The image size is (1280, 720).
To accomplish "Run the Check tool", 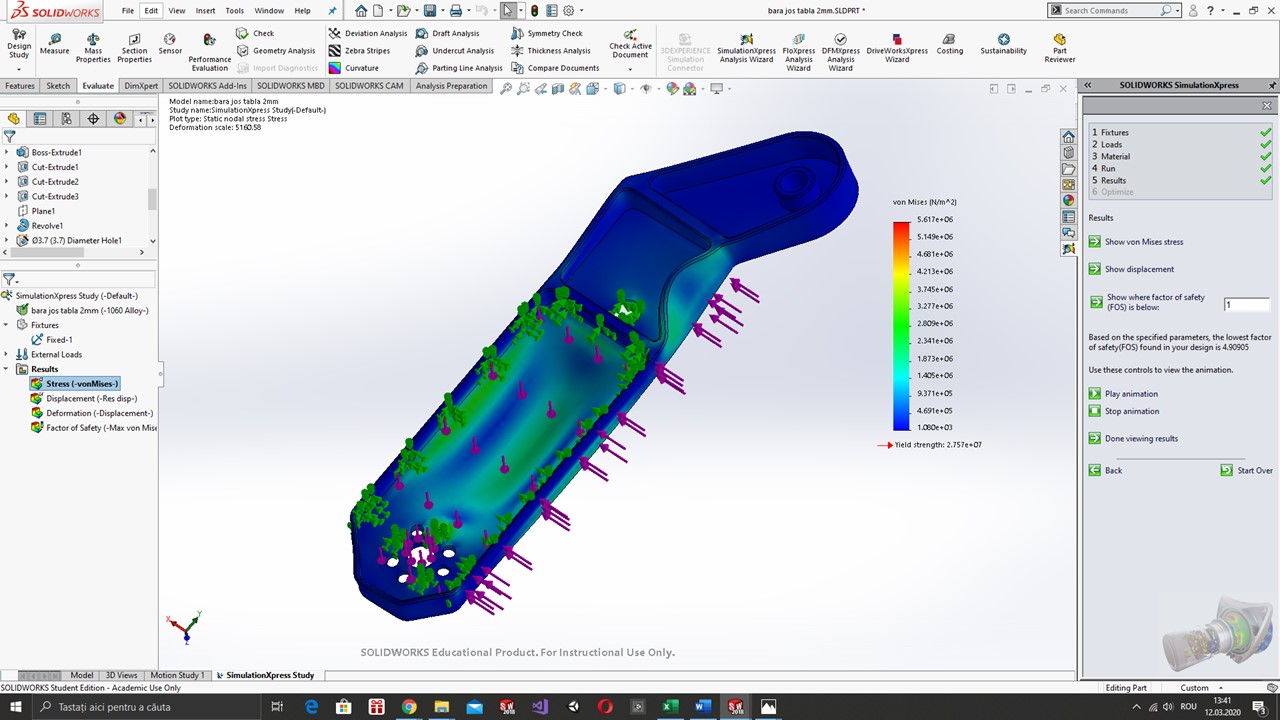I will pyautogui.click(x=255, y=33).
